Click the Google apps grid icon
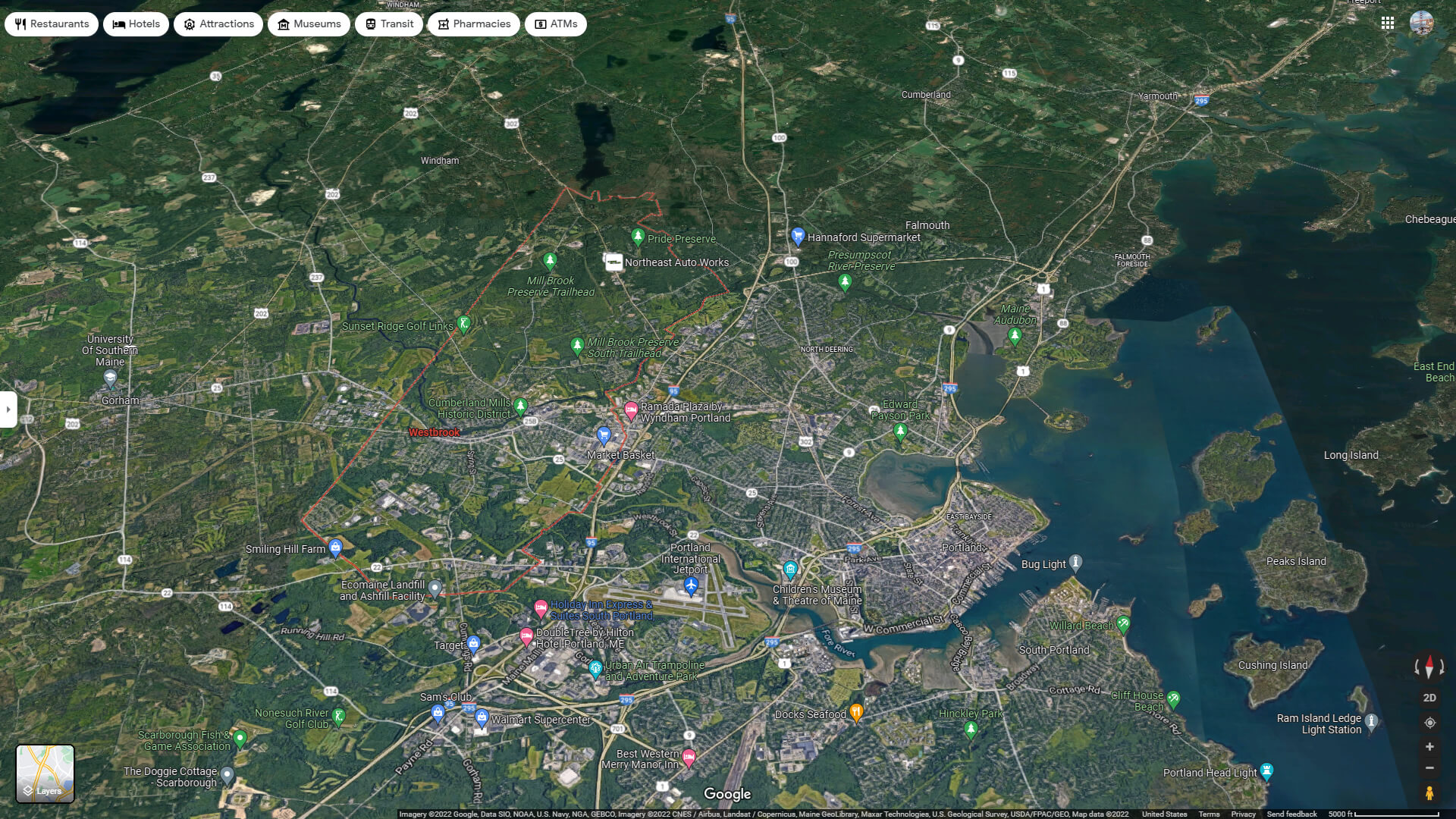Screen dimensions: 1456x819 1389,24
